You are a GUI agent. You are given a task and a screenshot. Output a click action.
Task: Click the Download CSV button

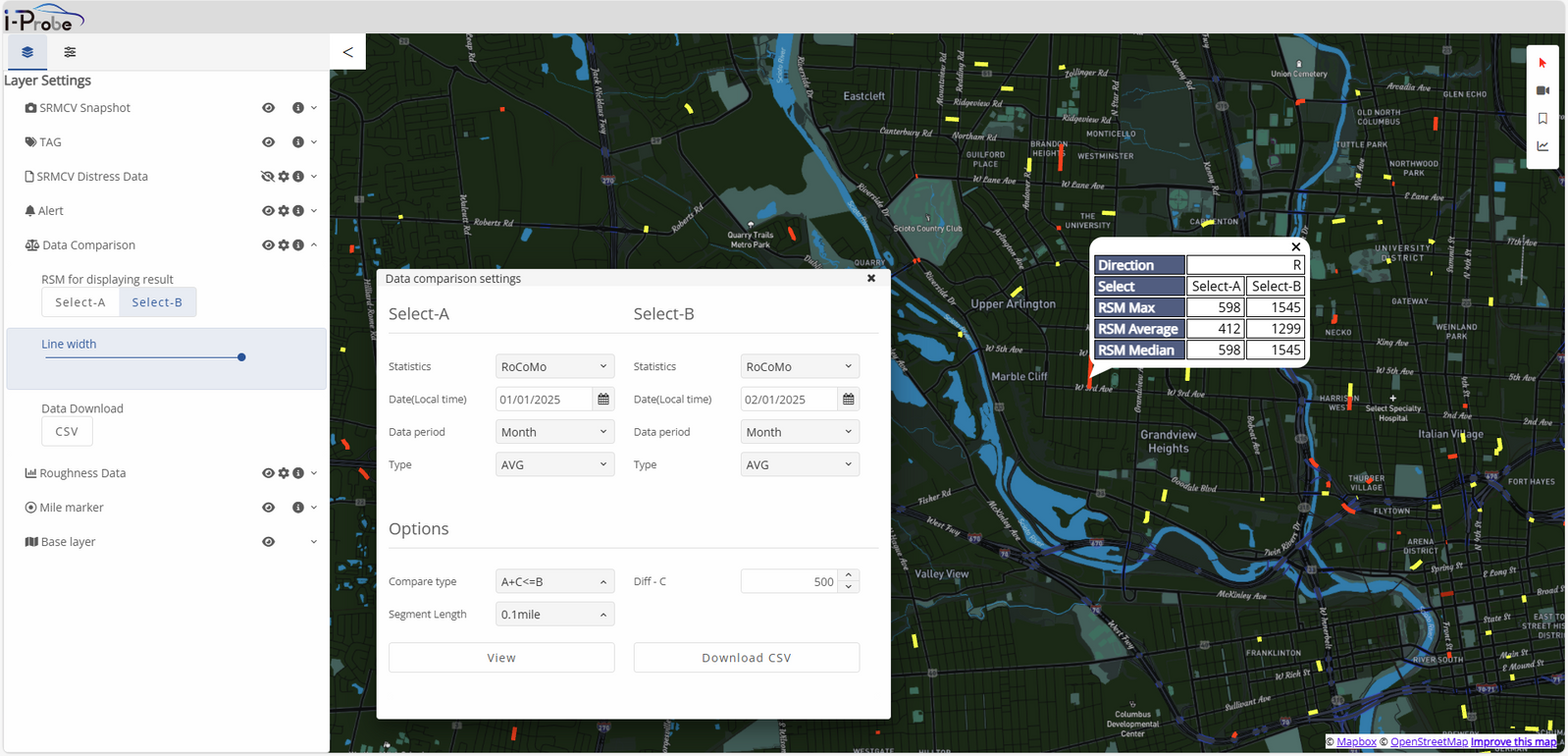746,658
